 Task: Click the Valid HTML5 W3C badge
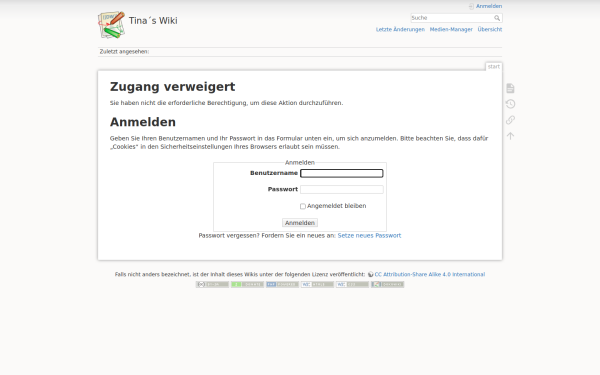pos(317,284)
